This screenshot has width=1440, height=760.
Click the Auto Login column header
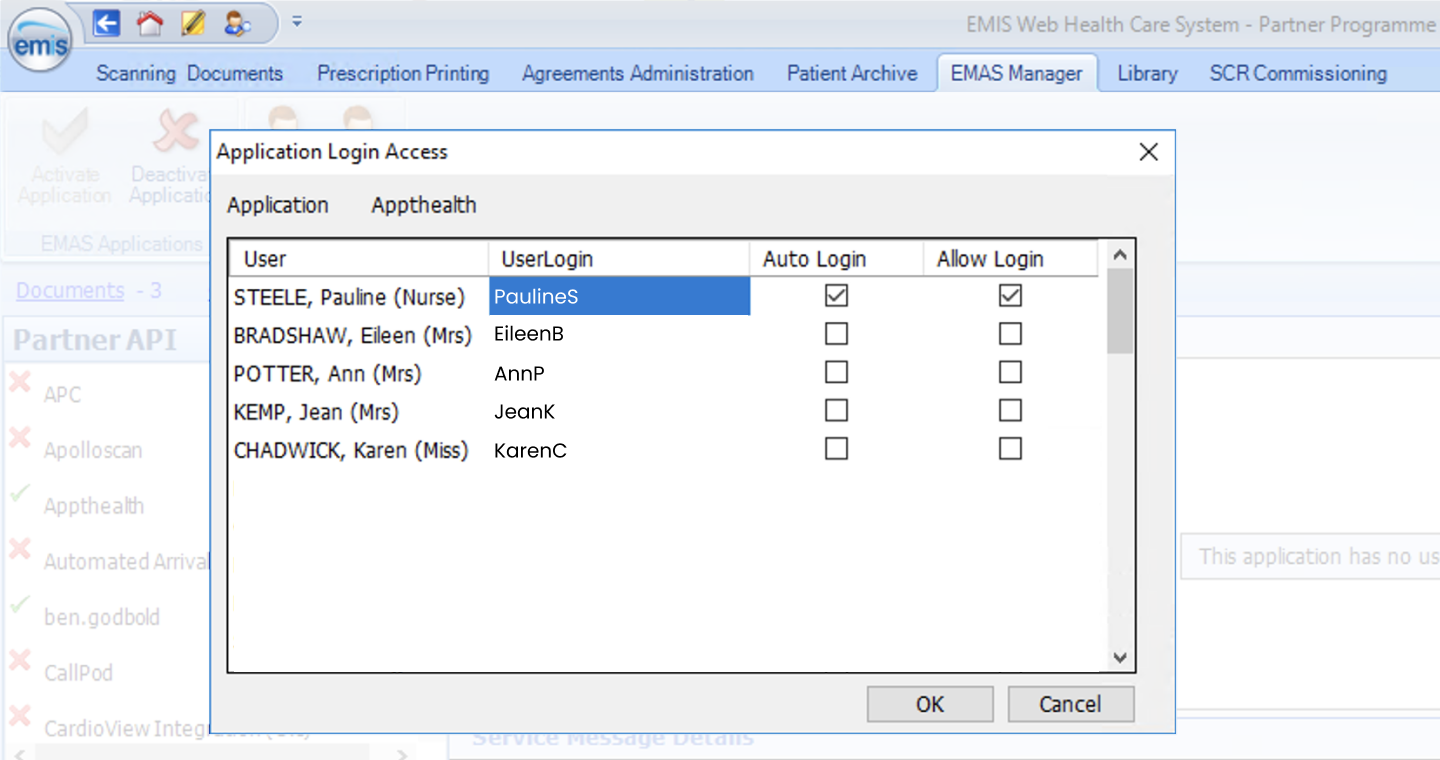point(836,259)
